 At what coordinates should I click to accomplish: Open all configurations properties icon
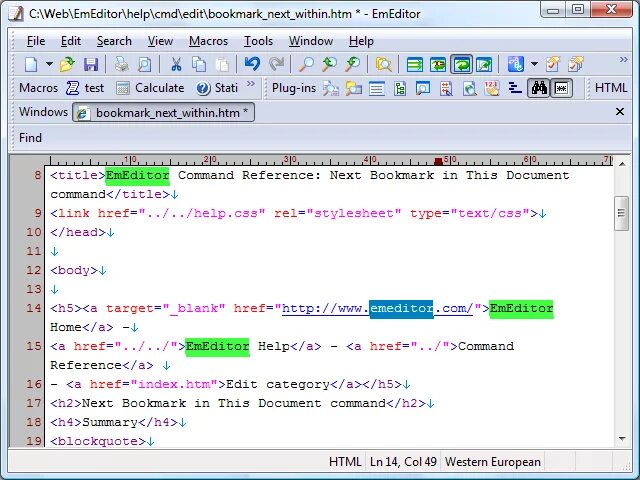[x=576, y=64]
